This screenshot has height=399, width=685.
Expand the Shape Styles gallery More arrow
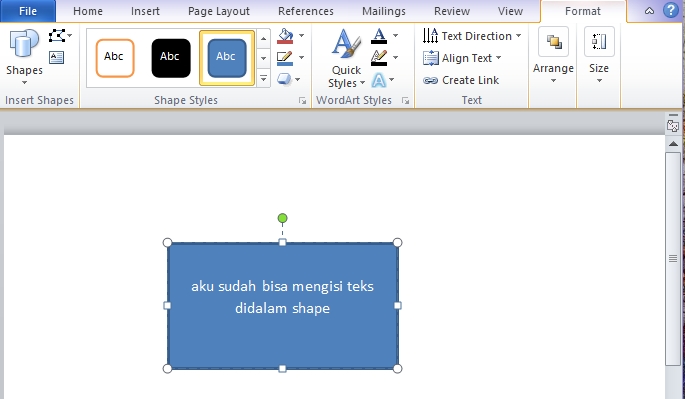[263, 79]
